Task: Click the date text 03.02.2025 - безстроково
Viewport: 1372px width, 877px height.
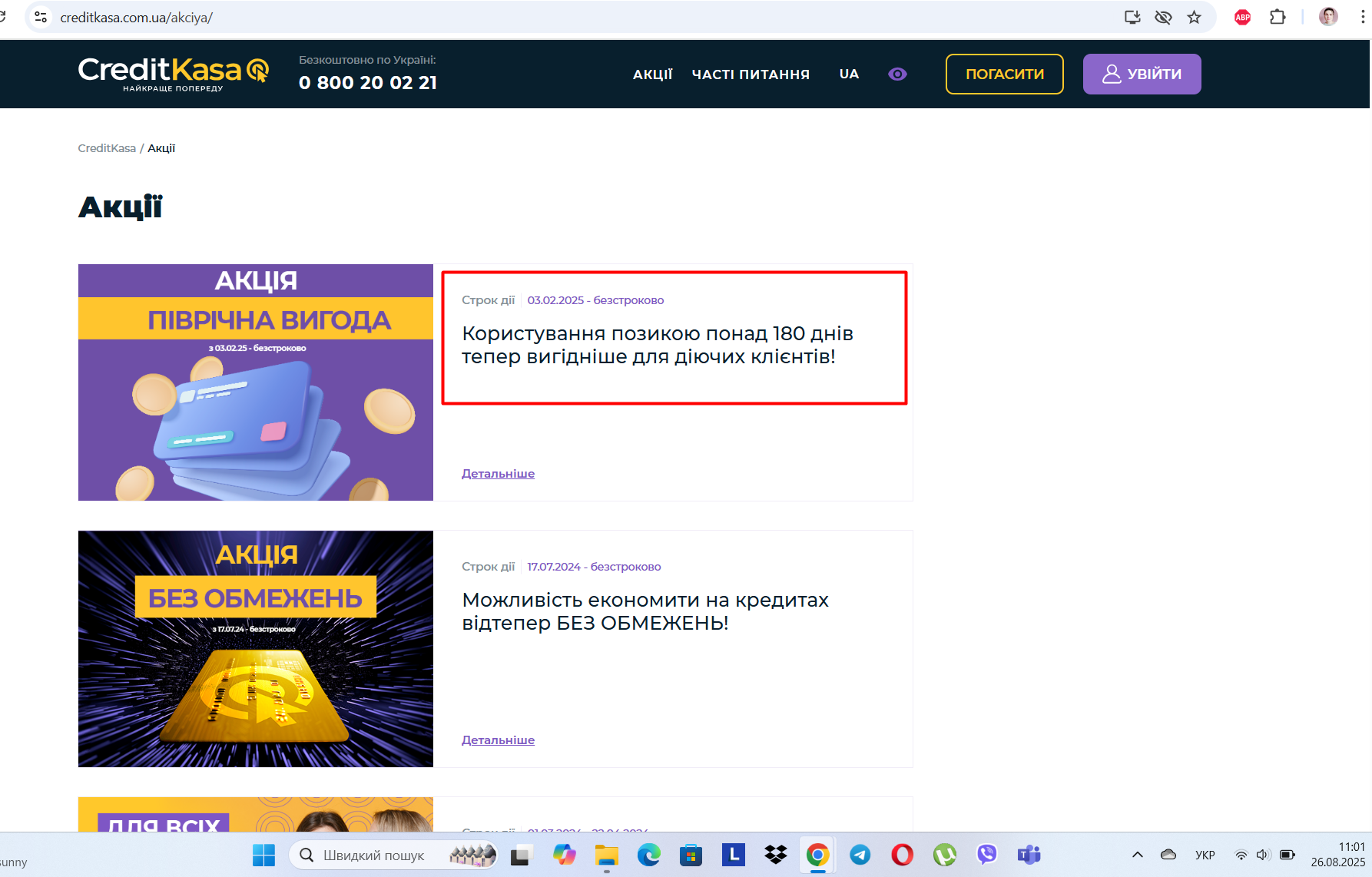Action: [x=595, y=300]
